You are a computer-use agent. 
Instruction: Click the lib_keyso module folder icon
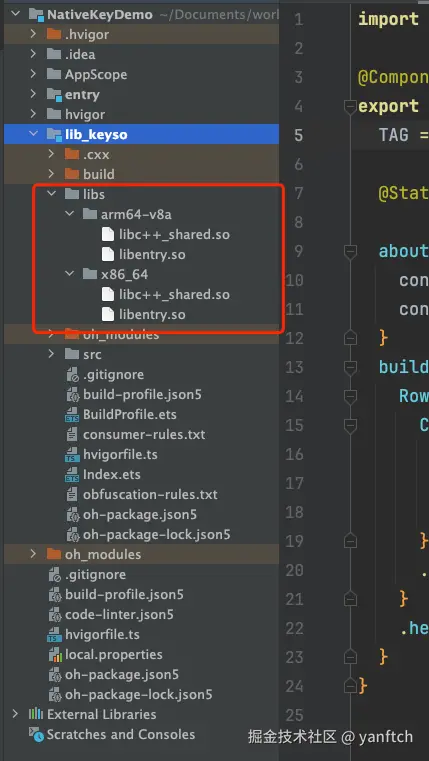tap(54, 134)
